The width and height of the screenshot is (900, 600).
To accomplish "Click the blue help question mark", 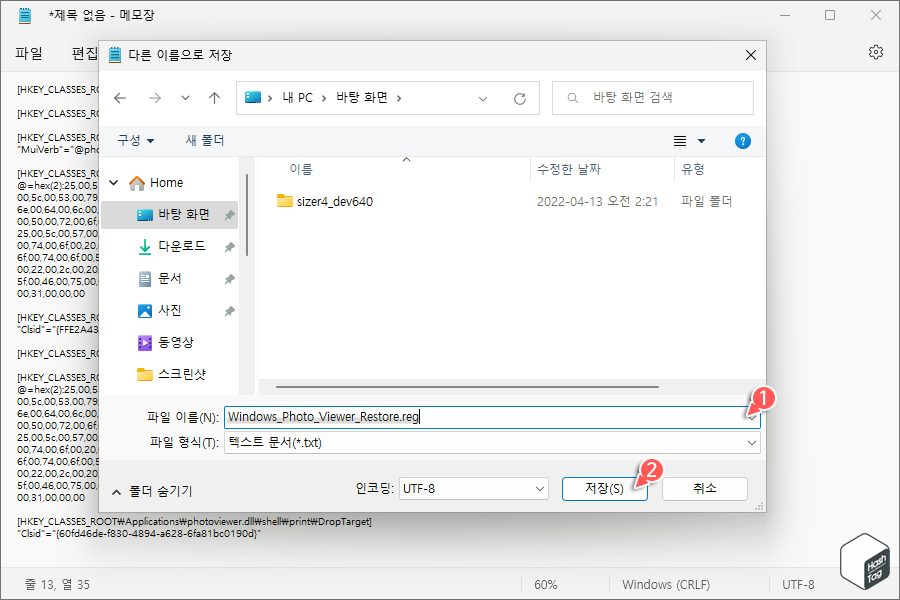I will tap(742, 140).
